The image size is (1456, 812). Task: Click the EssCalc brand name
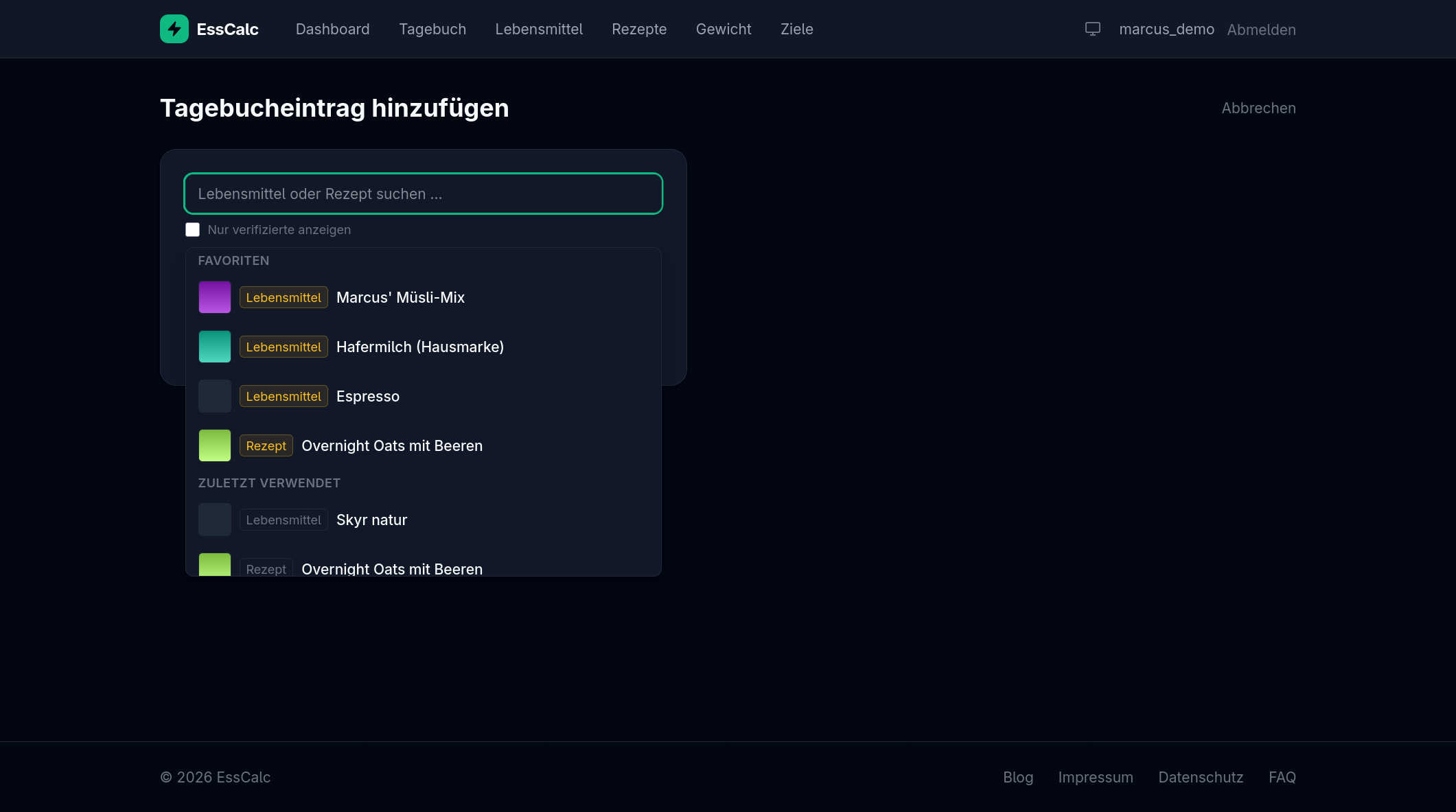pos(227,29)
